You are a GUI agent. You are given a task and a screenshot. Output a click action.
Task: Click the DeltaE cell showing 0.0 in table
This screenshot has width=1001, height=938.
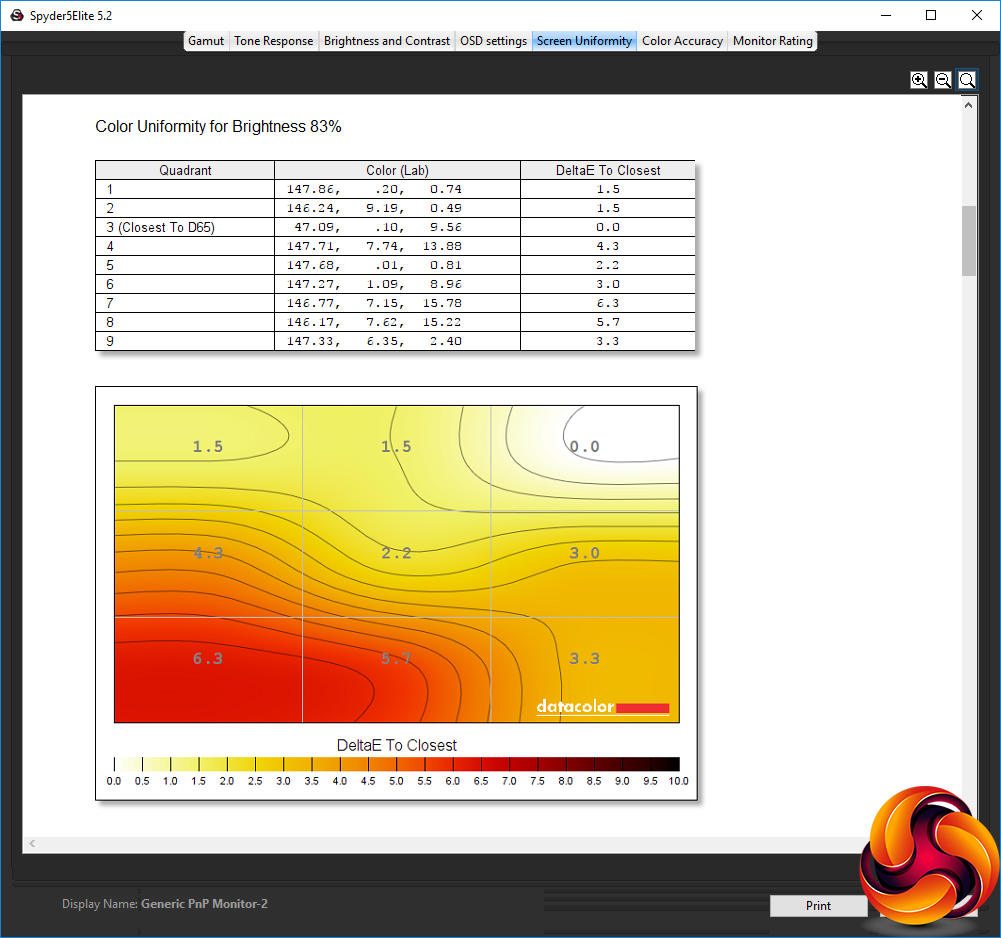click(x=608, y=227)
